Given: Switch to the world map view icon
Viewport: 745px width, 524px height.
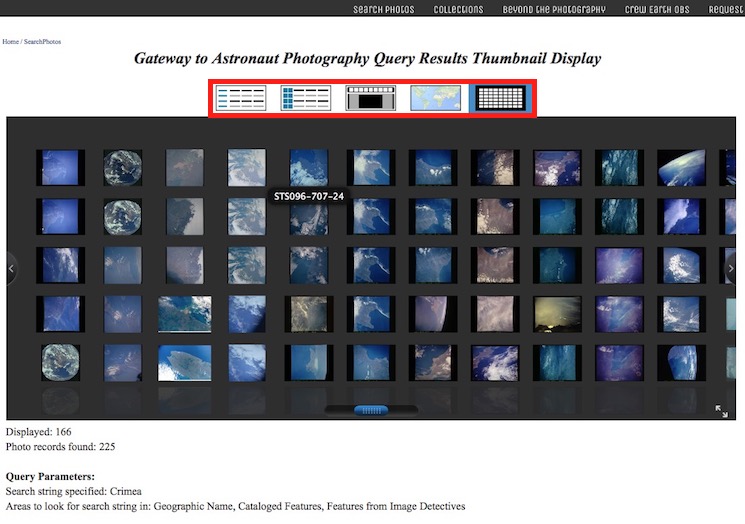Looking at the screenshot, I should pos(436,98).
